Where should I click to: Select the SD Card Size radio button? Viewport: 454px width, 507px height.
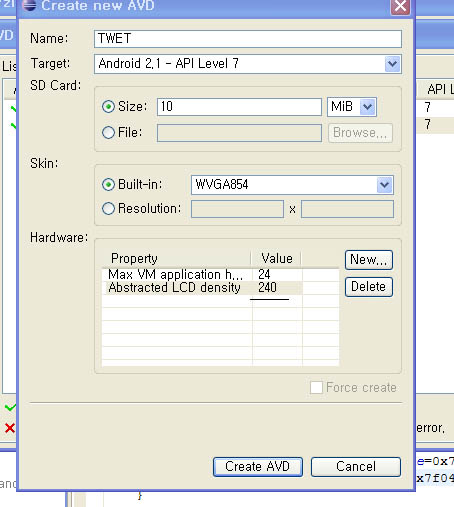point(108,107)
